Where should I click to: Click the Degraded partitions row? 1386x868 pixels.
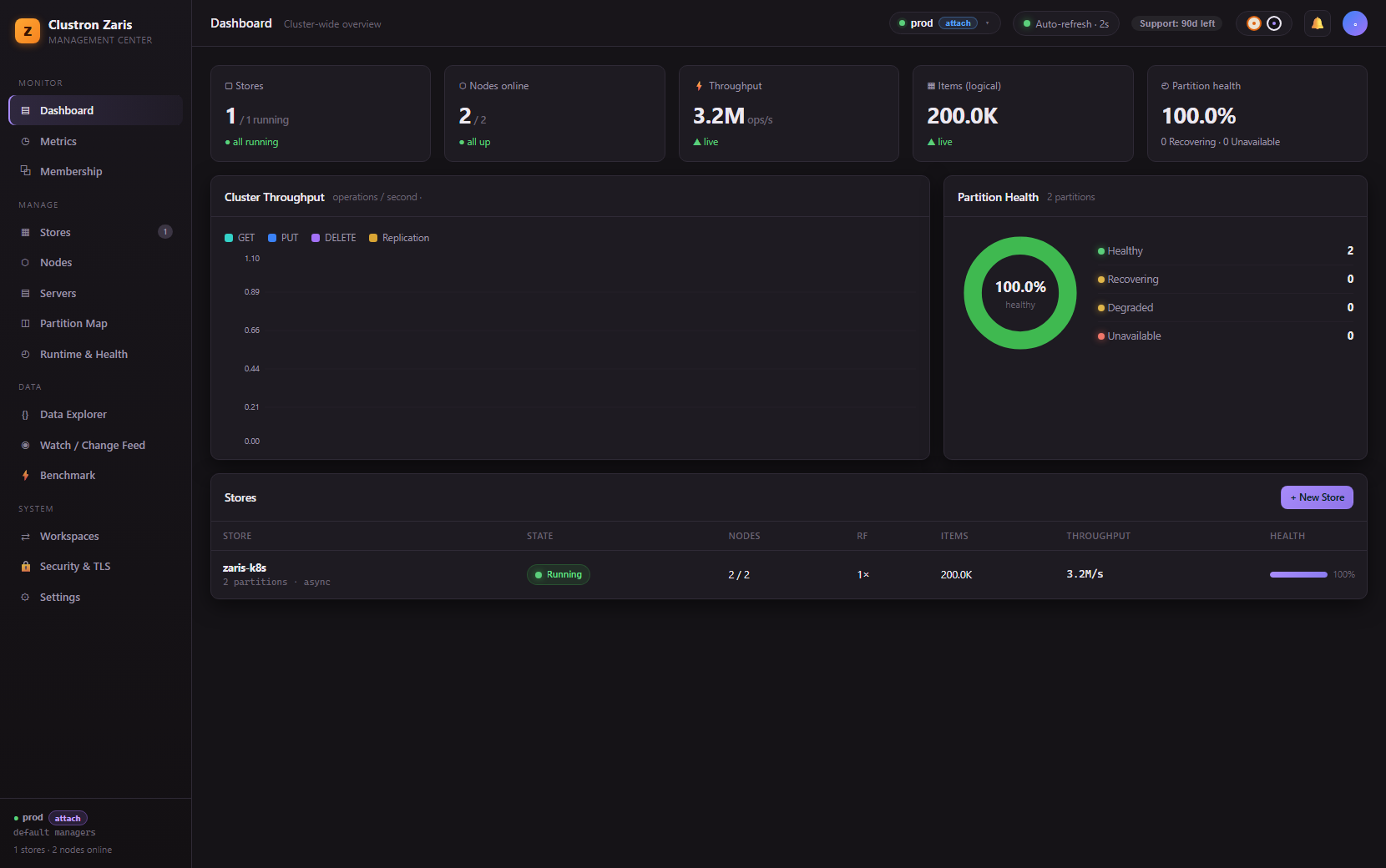coord(1226,307)
